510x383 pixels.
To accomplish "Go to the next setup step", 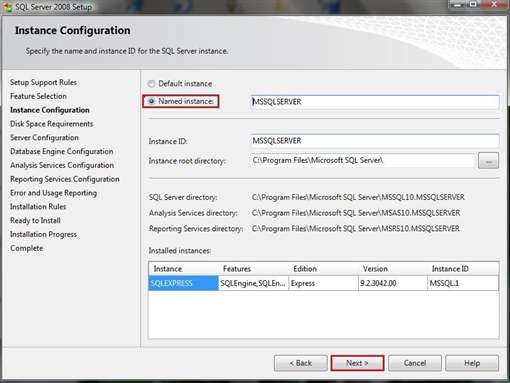I will click(357, 363).
